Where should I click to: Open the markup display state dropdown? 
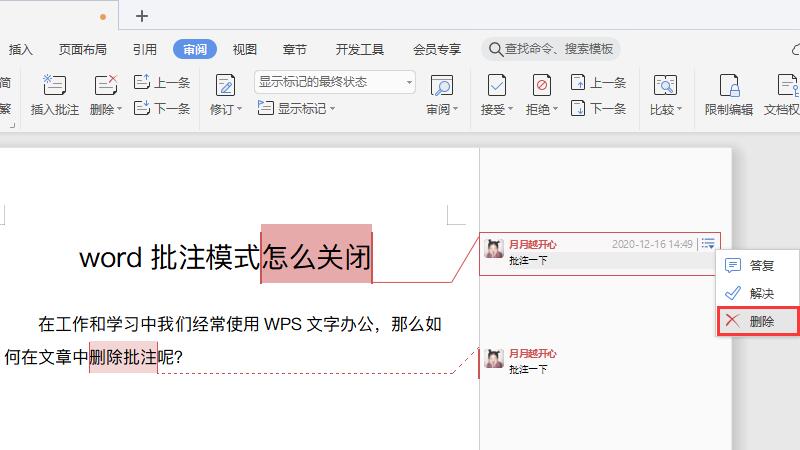335,82
